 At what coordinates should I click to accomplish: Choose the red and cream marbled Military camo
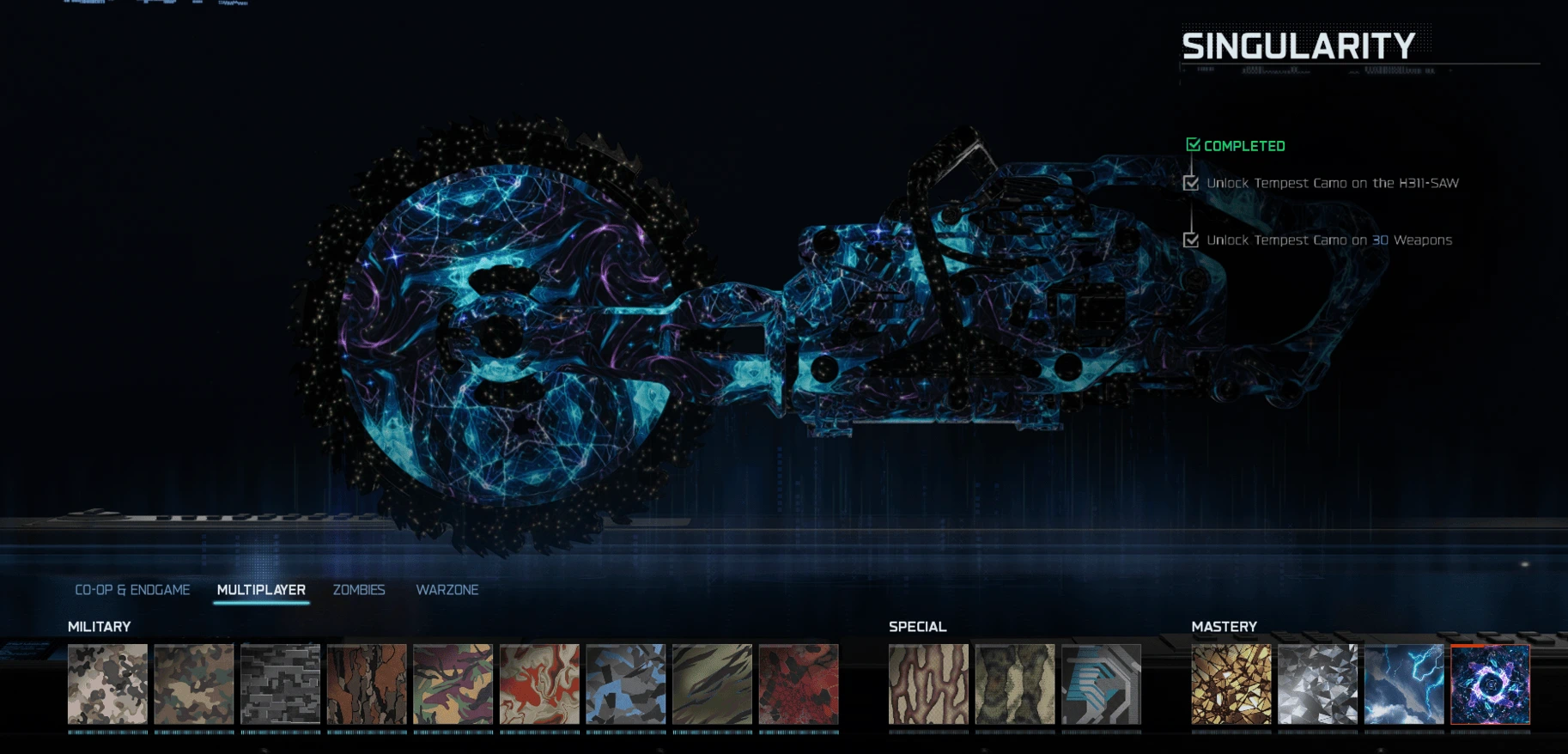coord(539,684)
